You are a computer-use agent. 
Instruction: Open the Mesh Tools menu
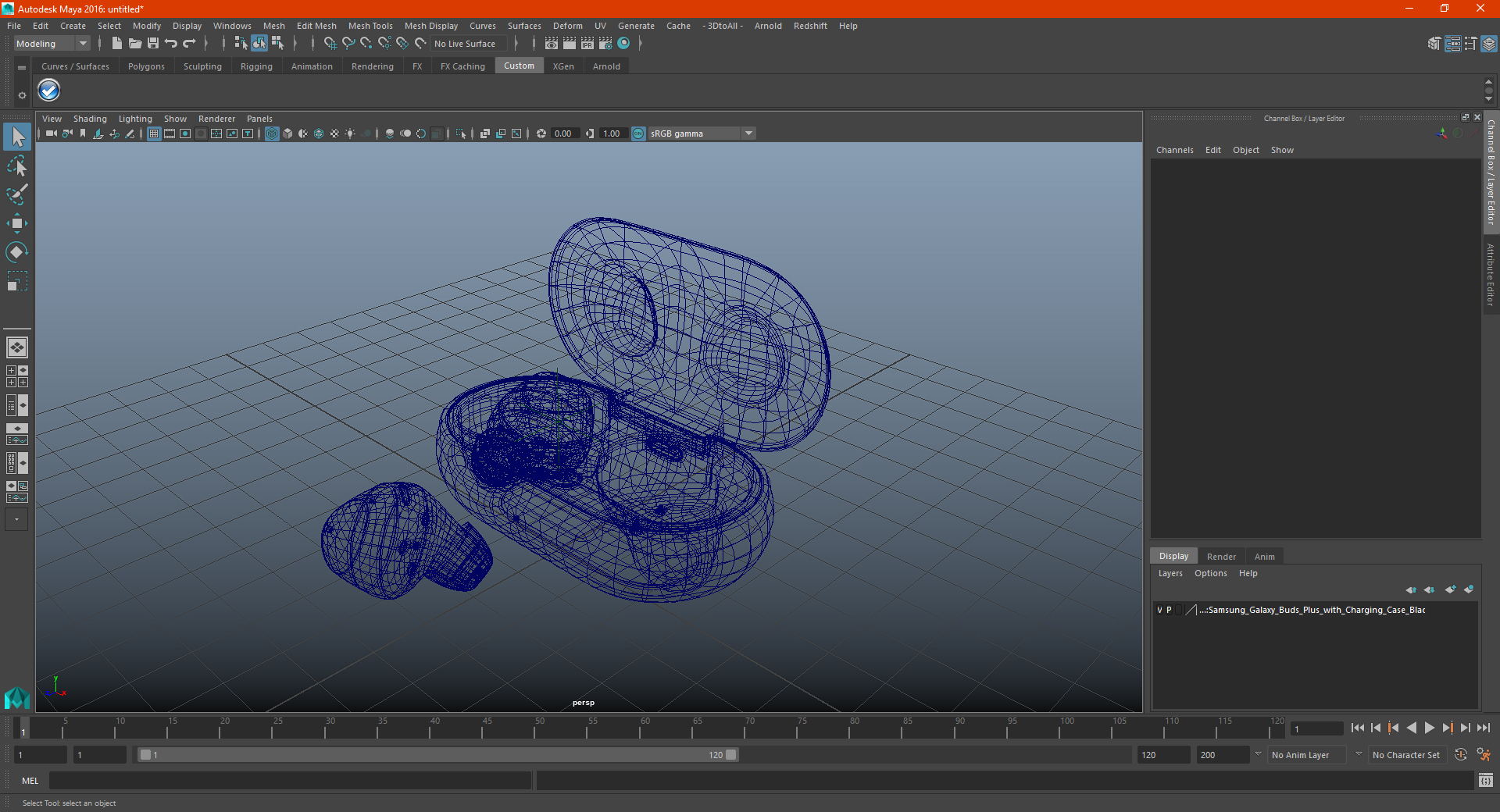pos(370,26)
